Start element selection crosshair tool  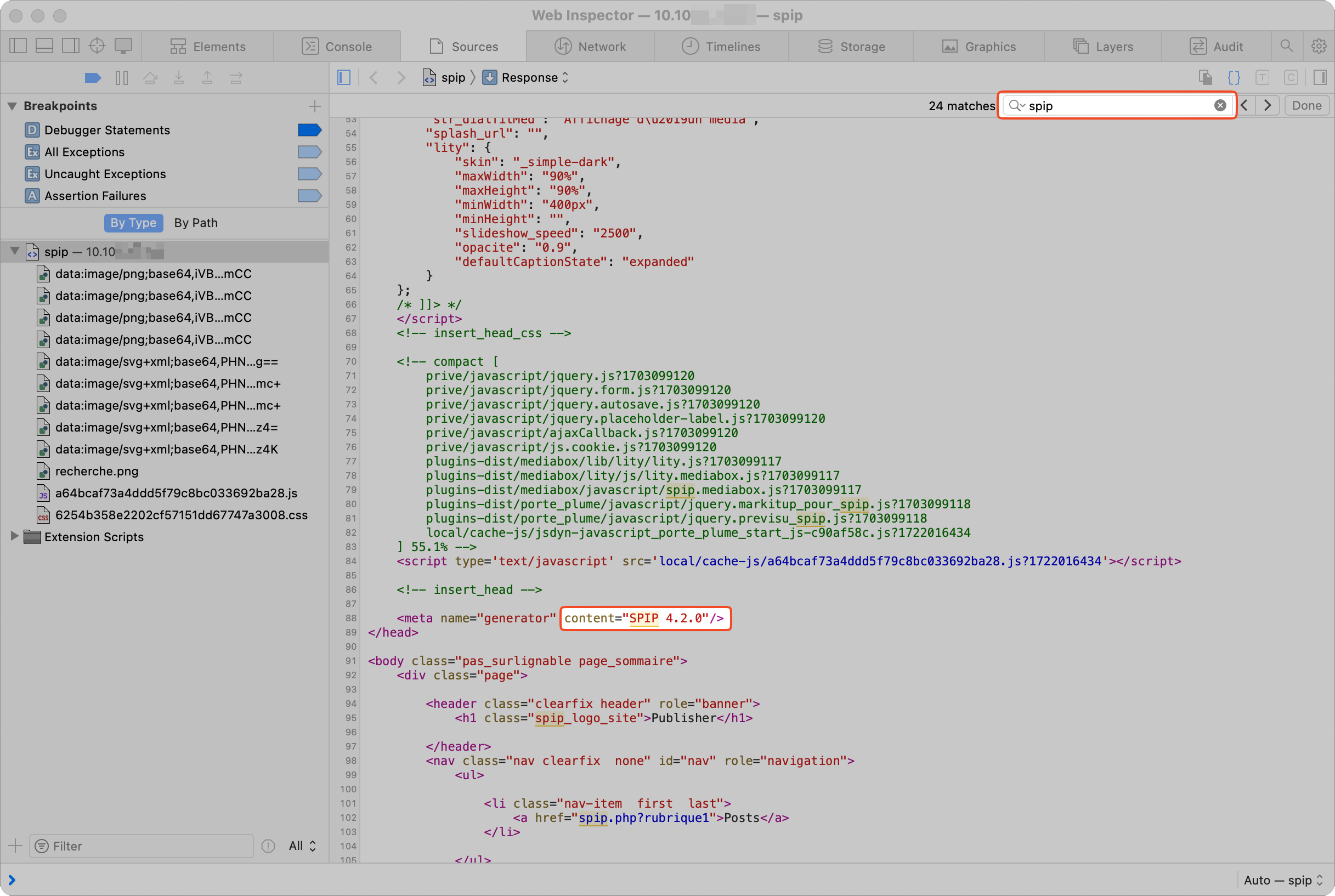click(97, 46)
